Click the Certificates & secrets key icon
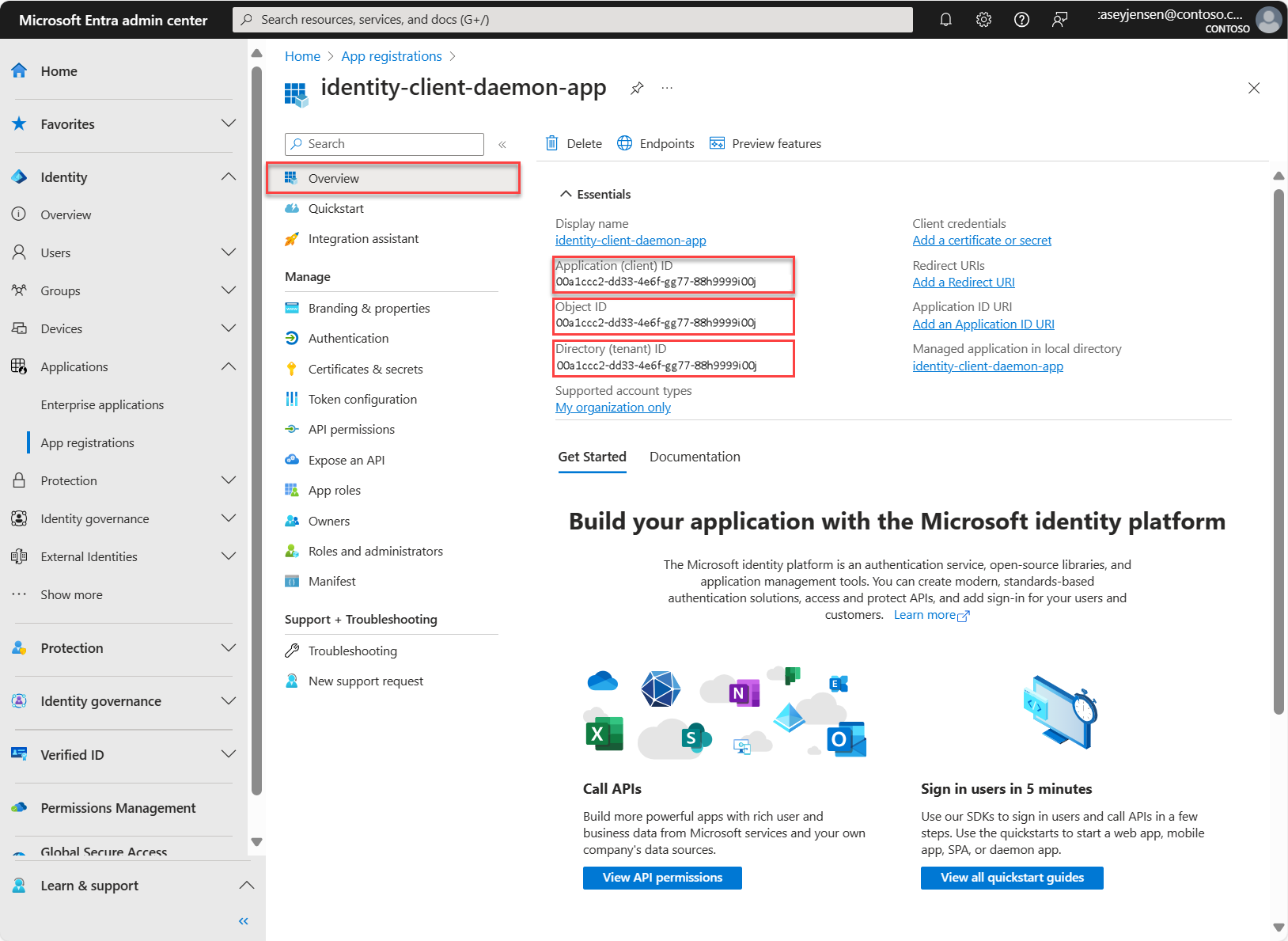The width and height of the screenshot is (1288, 941). 292,369
